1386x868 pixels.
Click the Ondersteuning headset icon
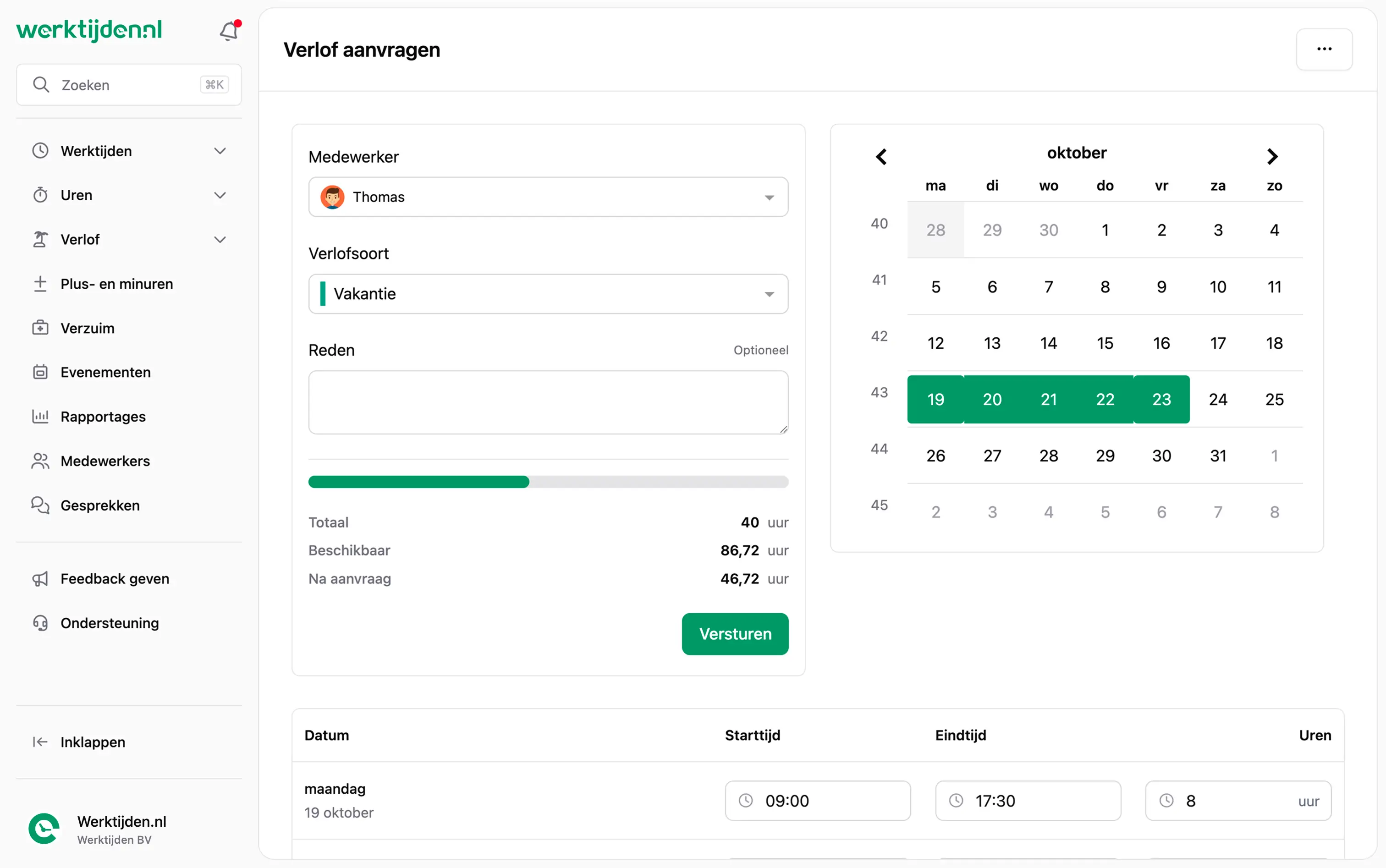pyautogui.click(x=40, y=623)
